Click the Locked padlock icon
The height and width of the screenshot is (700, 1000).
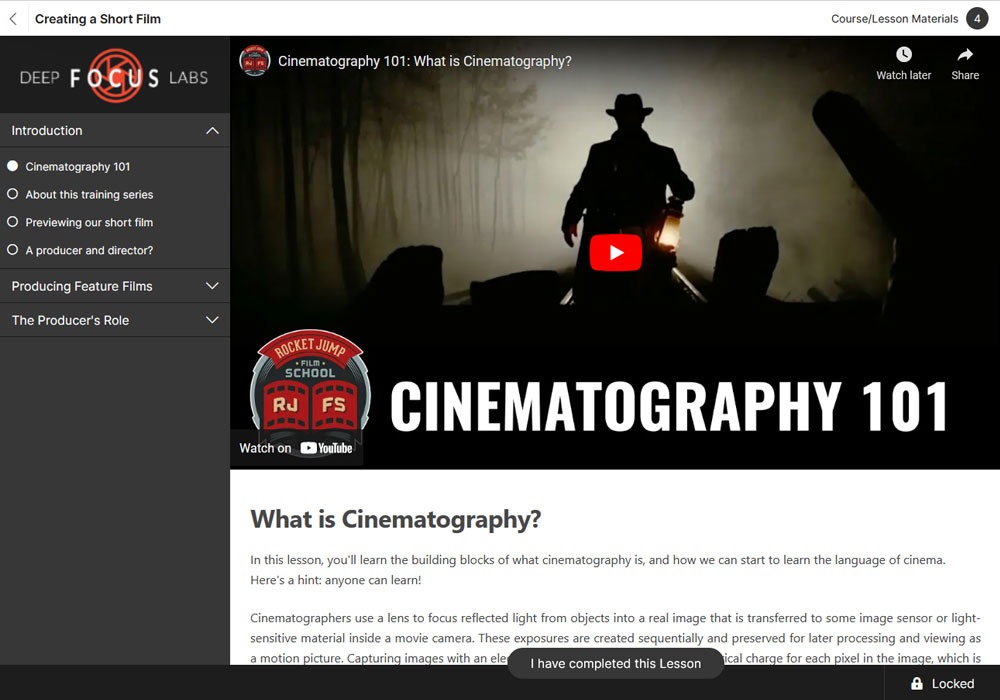point(917,684)
